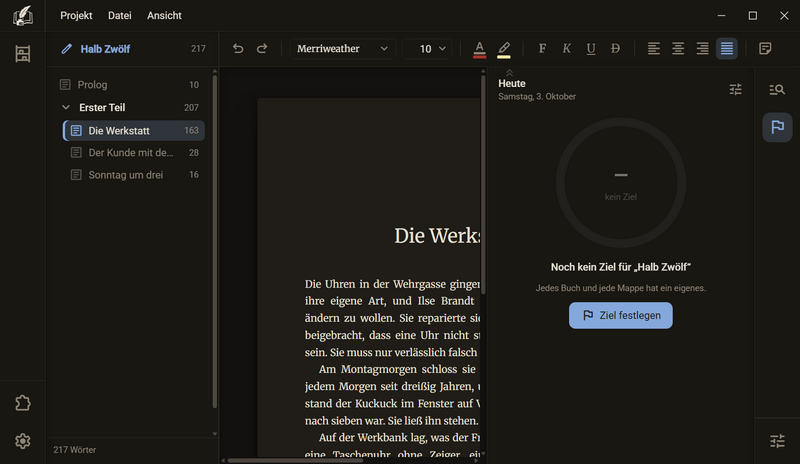This screenshot has height=464, width=800.
Task: Open the Projekt menu
Action: point(76,15)
